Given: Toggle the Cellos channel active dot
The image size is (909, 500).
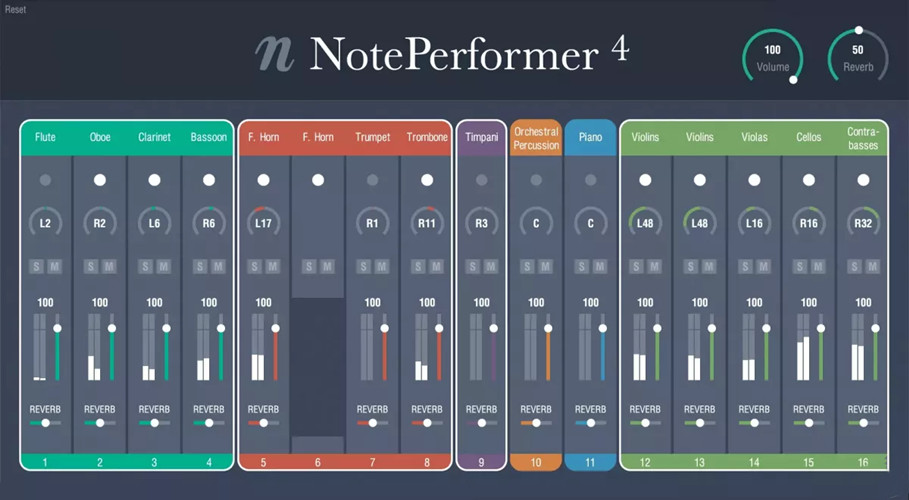Looking at the screenshot, I should coord(809,180).
